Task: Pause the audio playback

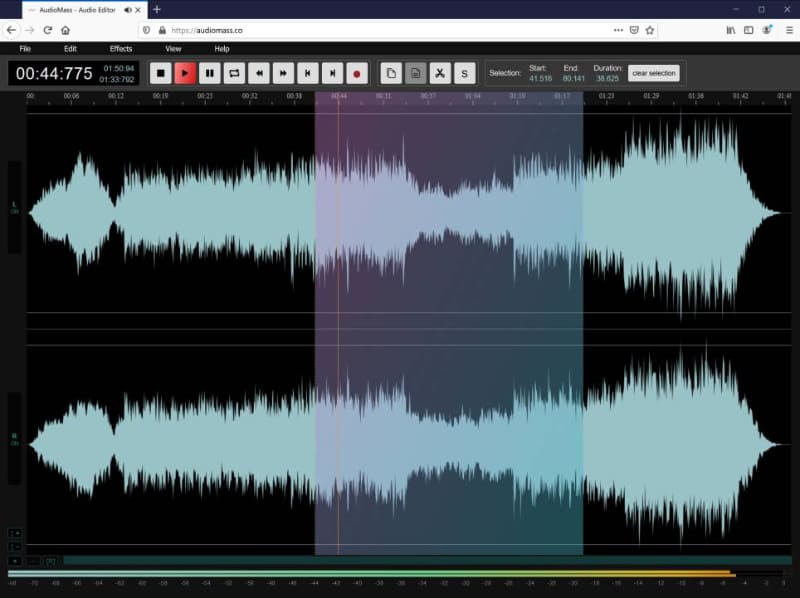Action: 209,73
